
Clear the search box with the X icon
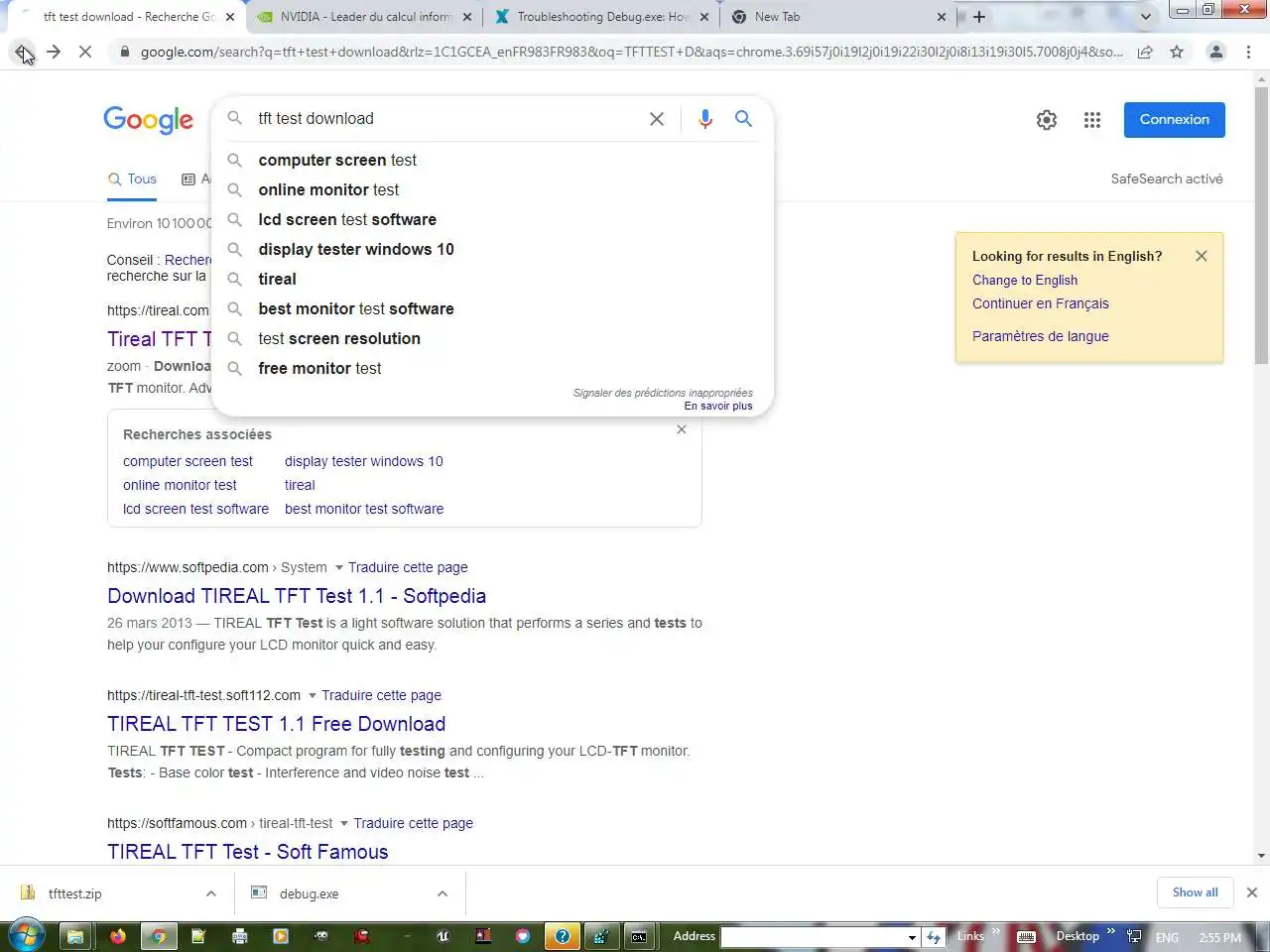tap(657, 119)
